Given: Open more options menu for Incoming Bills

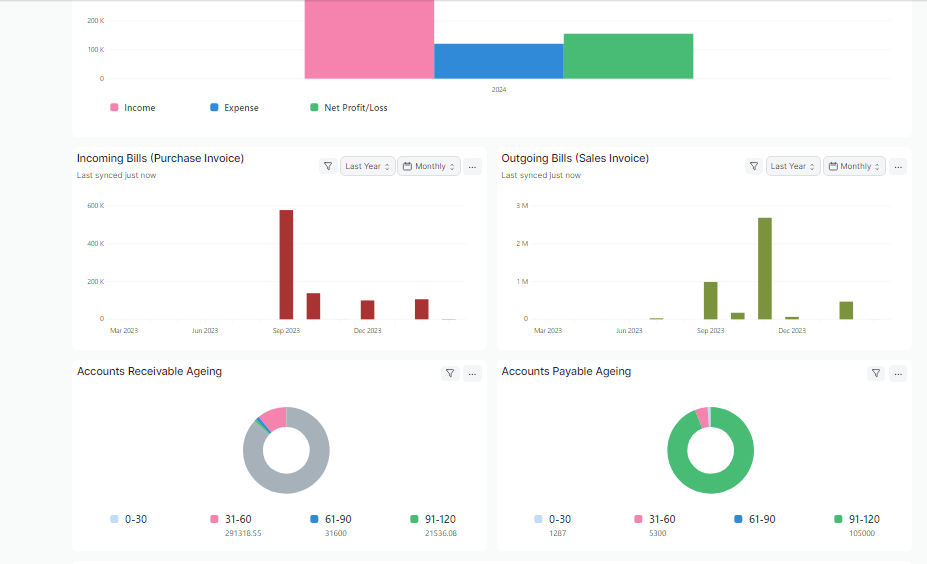Looking at the screenshot, I should pyautogui.click(x=472, y=167).
